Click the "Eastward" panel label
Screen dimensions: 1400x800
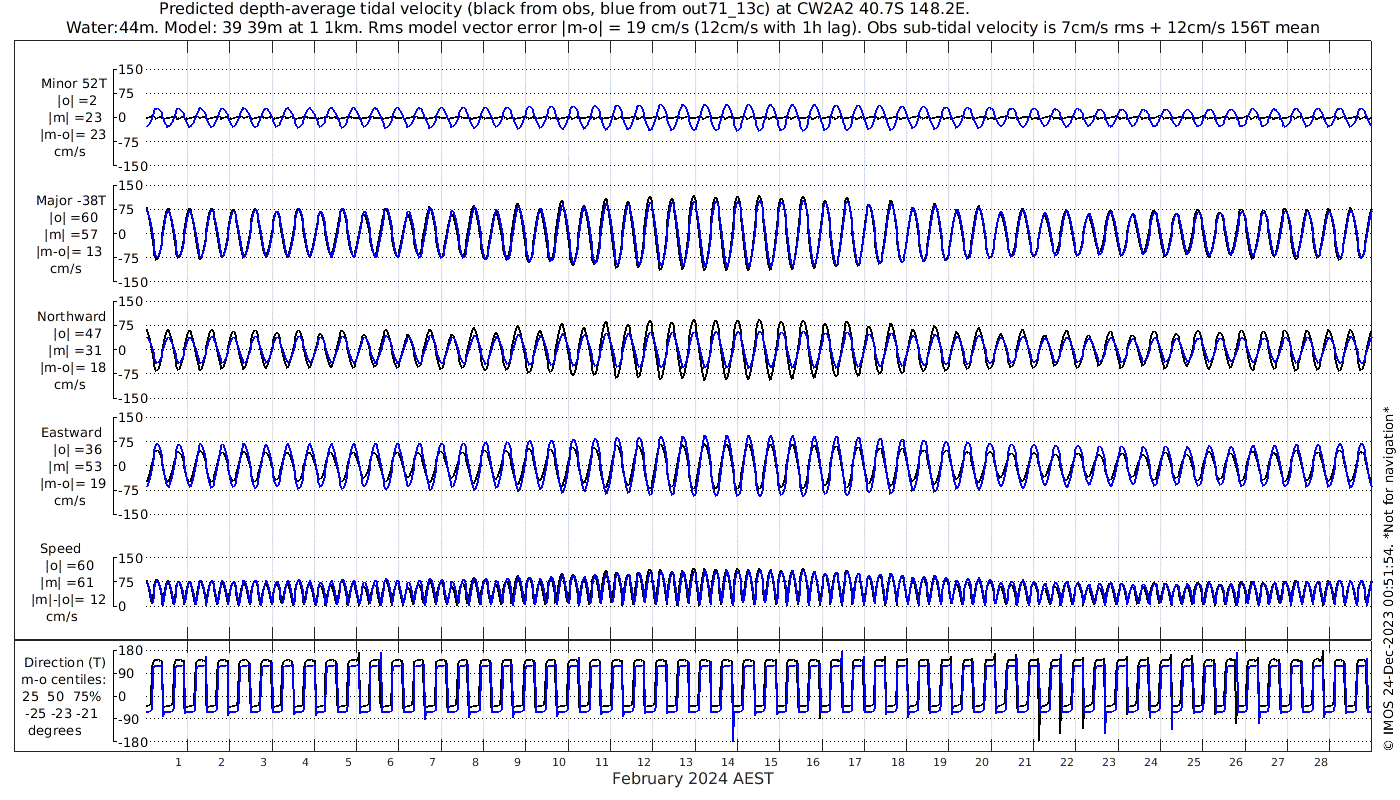click(71, 433)
